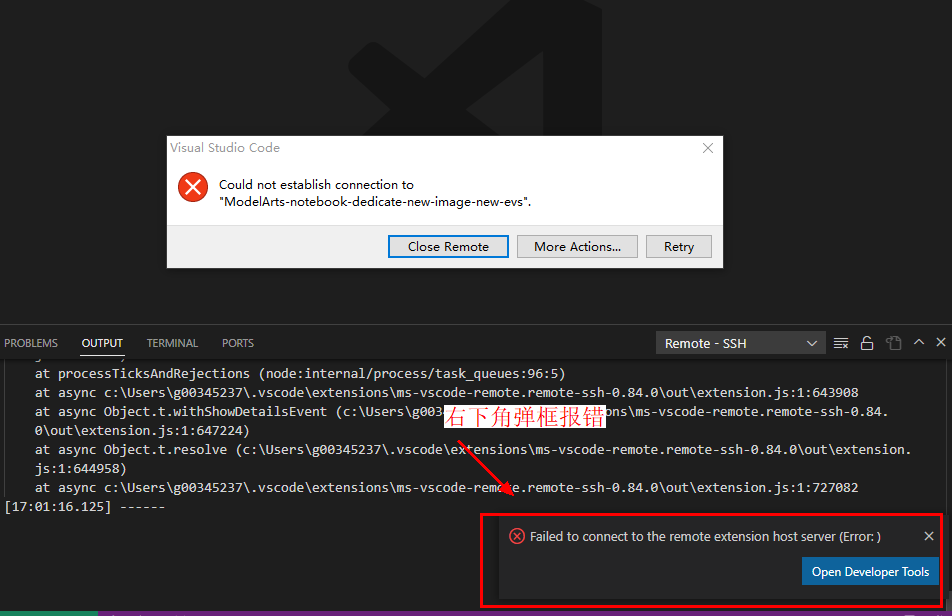Click the "[17:01:16.125] ------" log line

(x=85, y=507)
